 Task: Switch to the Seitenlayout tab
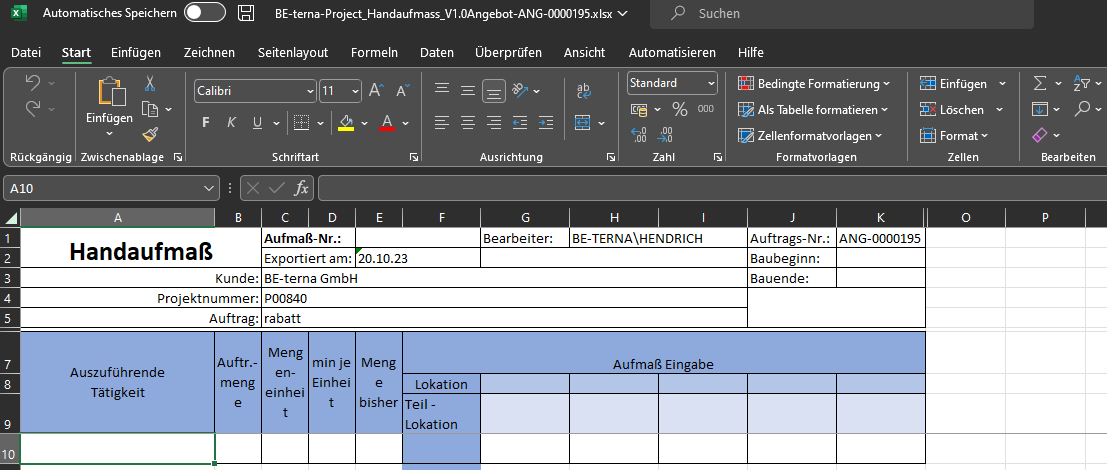pyautogui.click(x=292, y=52)
